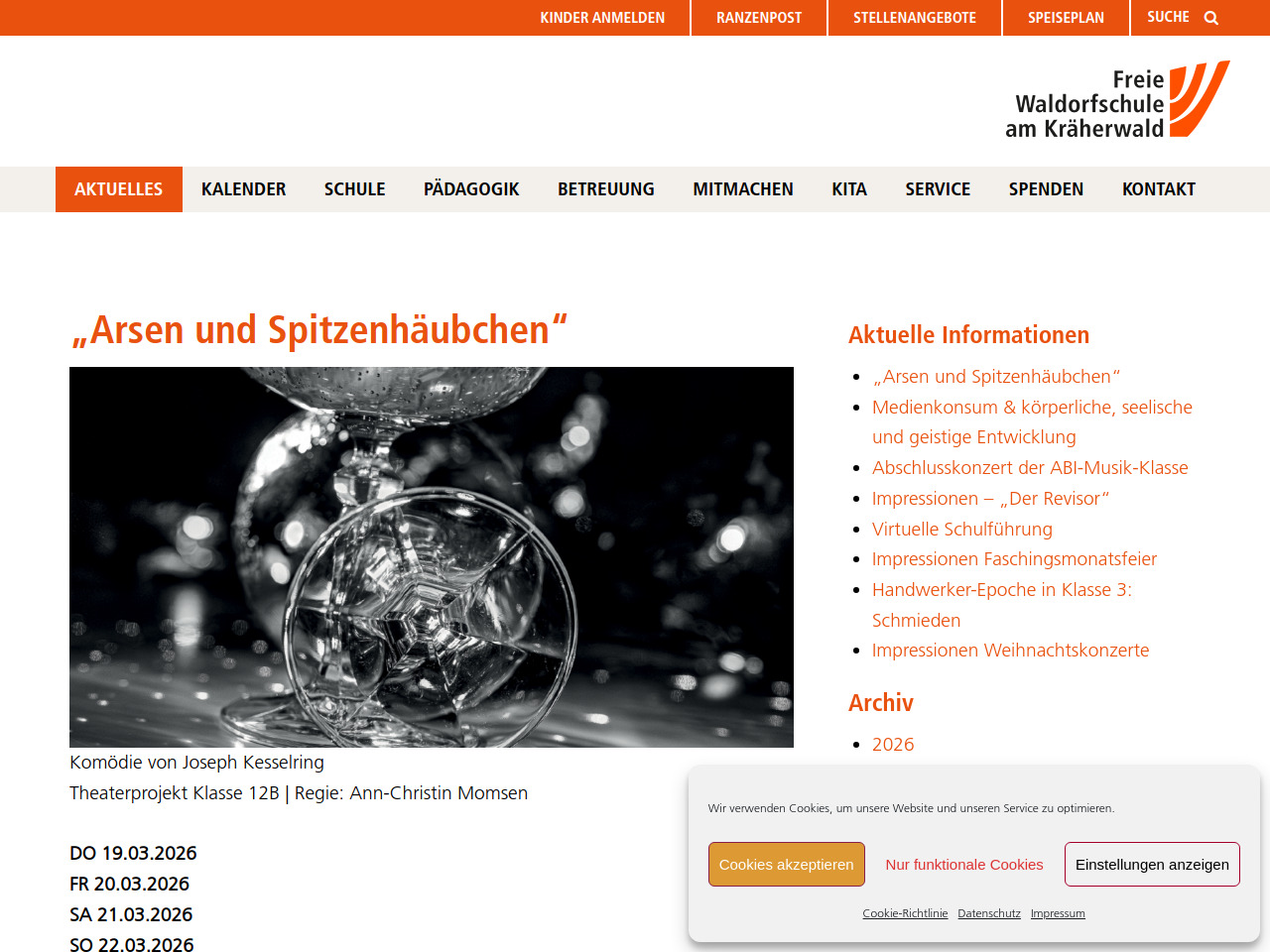Open the Cookie-Richtlinie link
The image size is (1270, 952).
tap(905, 913)
